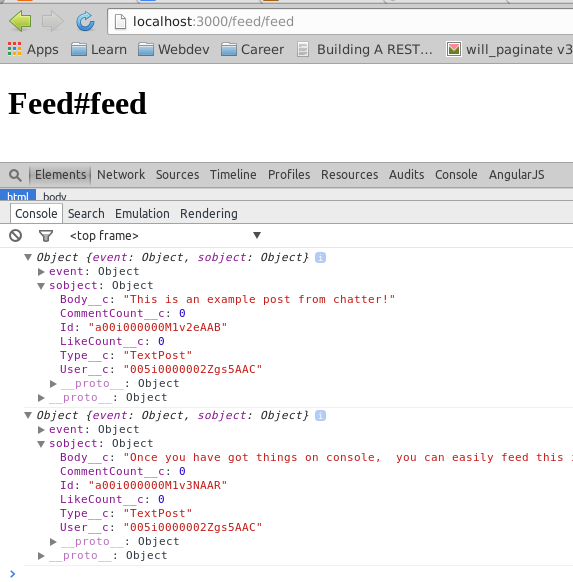Select the Id value "a00i000000M1v2eAAB"
This screenshot has width=573, height=582.
(x=157, y=327)
